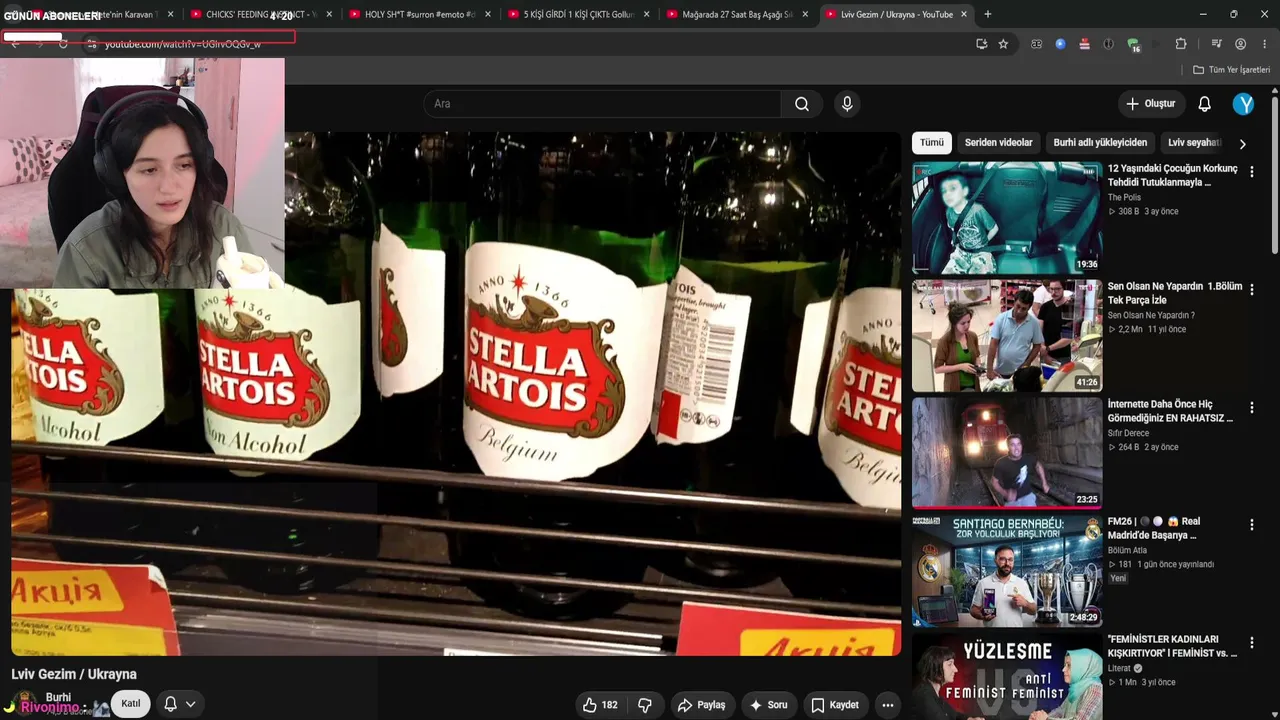The height and width of the screenshot is (720, 1280).
Task: Switch to 'HOLY SH*T #surron' tab
Action: [x=418, y=14]
